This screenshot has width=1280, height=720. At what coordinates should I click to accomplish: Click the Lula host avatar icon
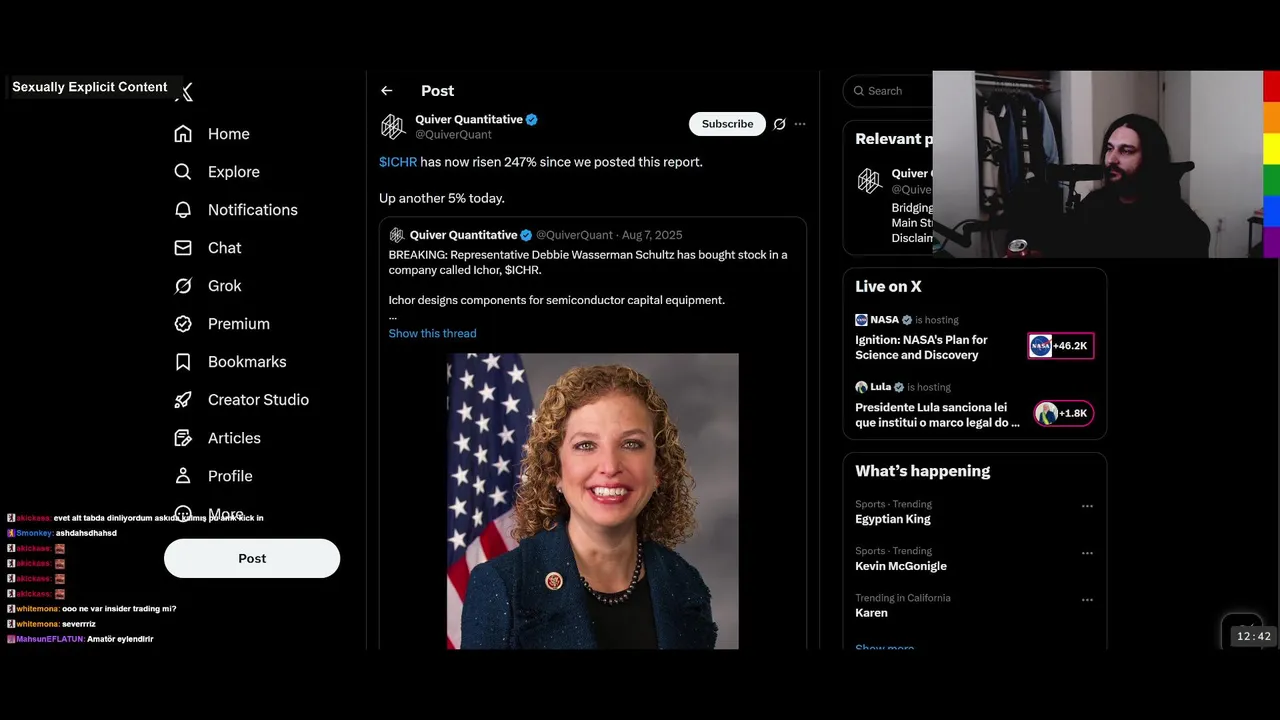click(x=861, y=387)
